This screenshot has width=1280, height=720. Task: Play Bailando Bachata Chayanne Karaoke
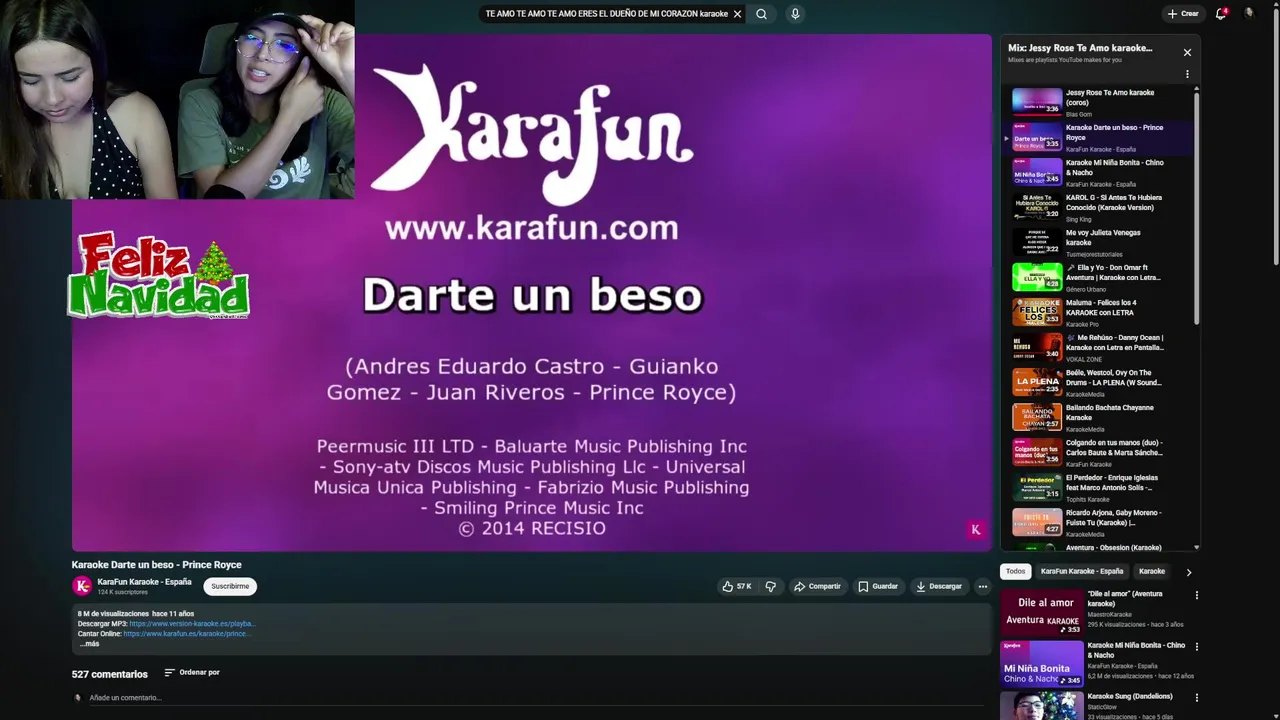pyautogui.click(x=1098, y=418)
